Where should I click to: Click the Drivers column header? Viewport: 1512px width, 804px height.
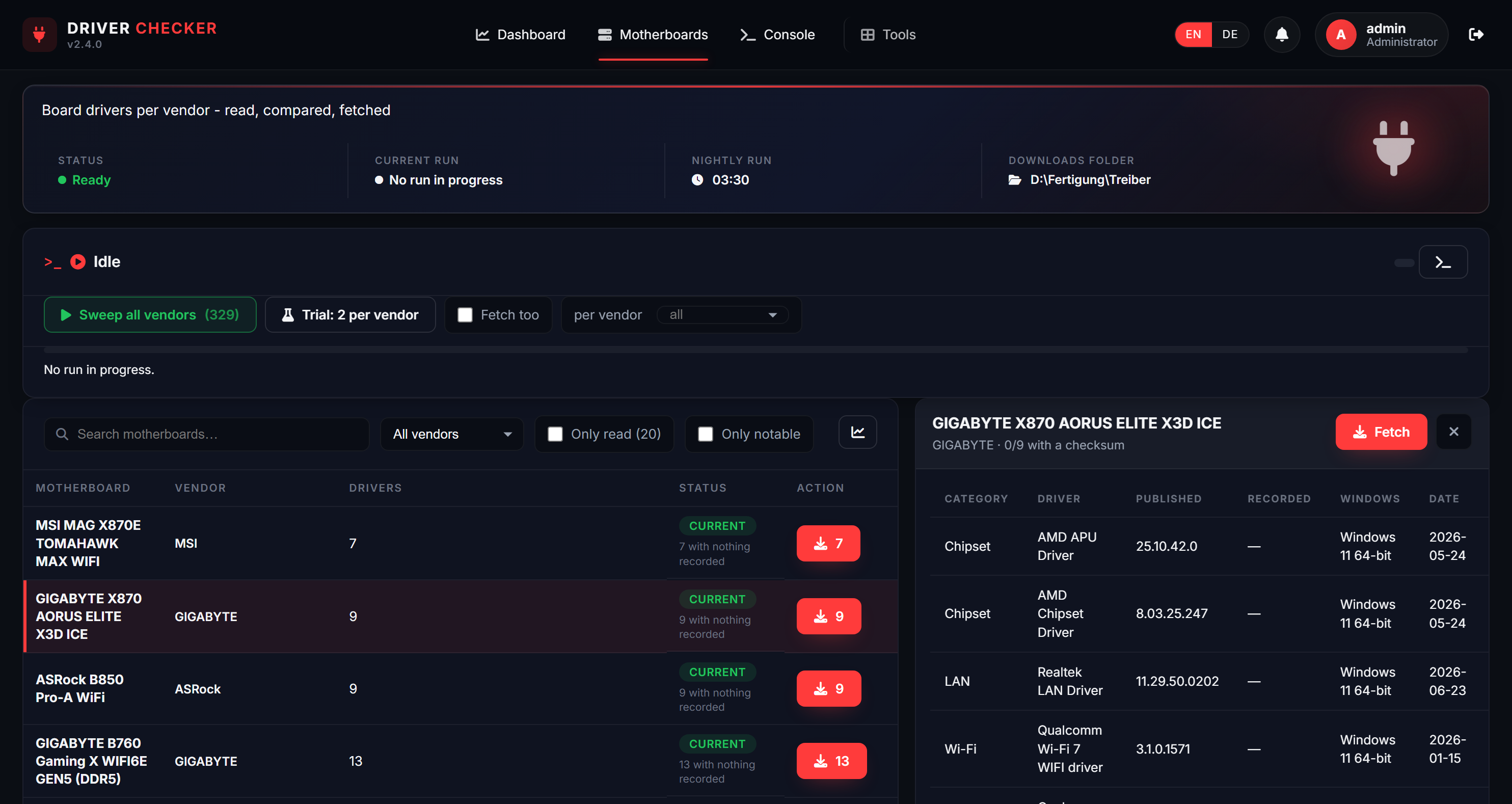375,488
